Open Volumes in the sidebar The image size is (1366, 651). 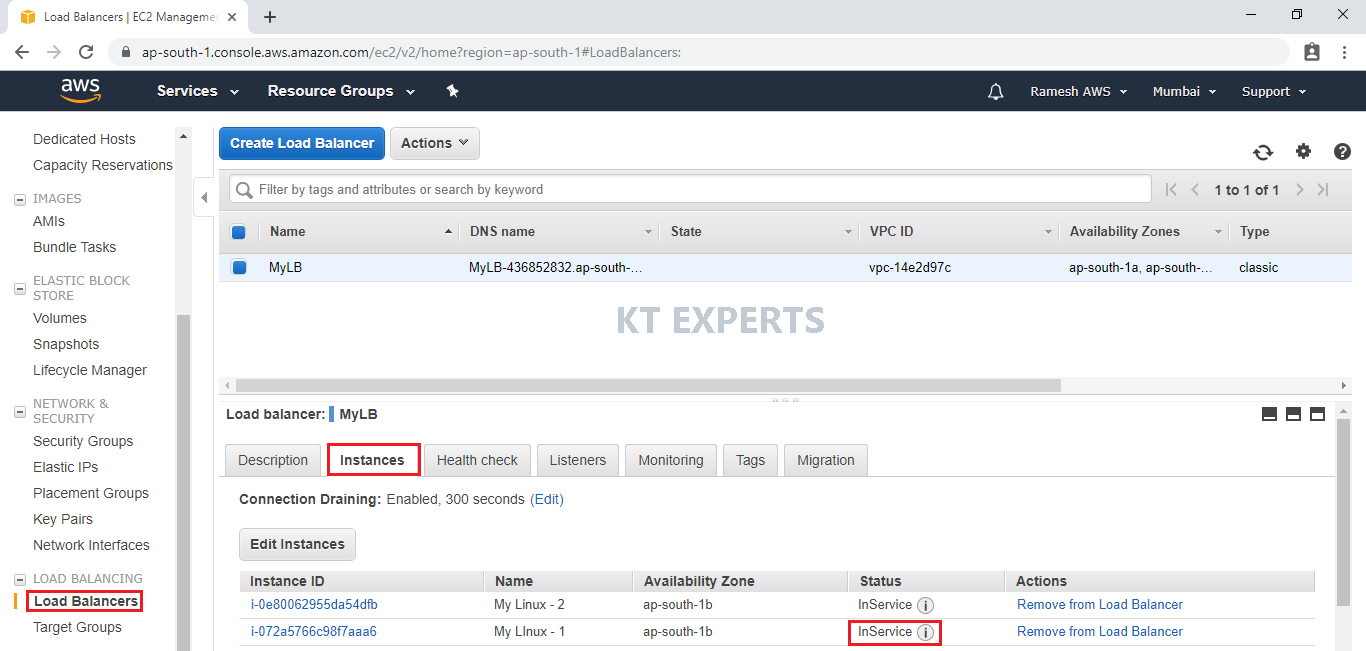click(x=60, y=319)
